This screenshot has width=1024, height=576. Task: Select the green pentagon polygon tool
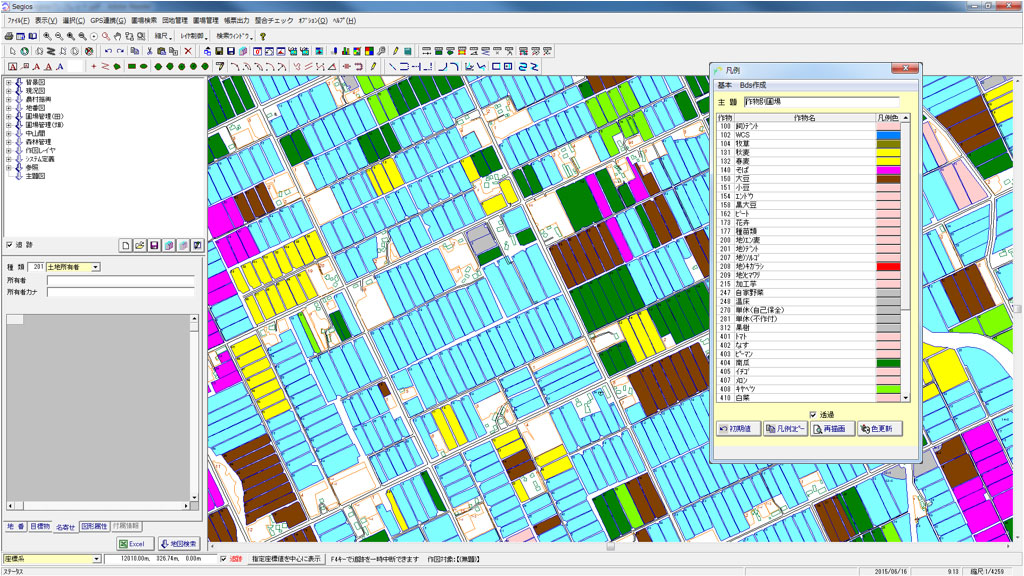118,67
